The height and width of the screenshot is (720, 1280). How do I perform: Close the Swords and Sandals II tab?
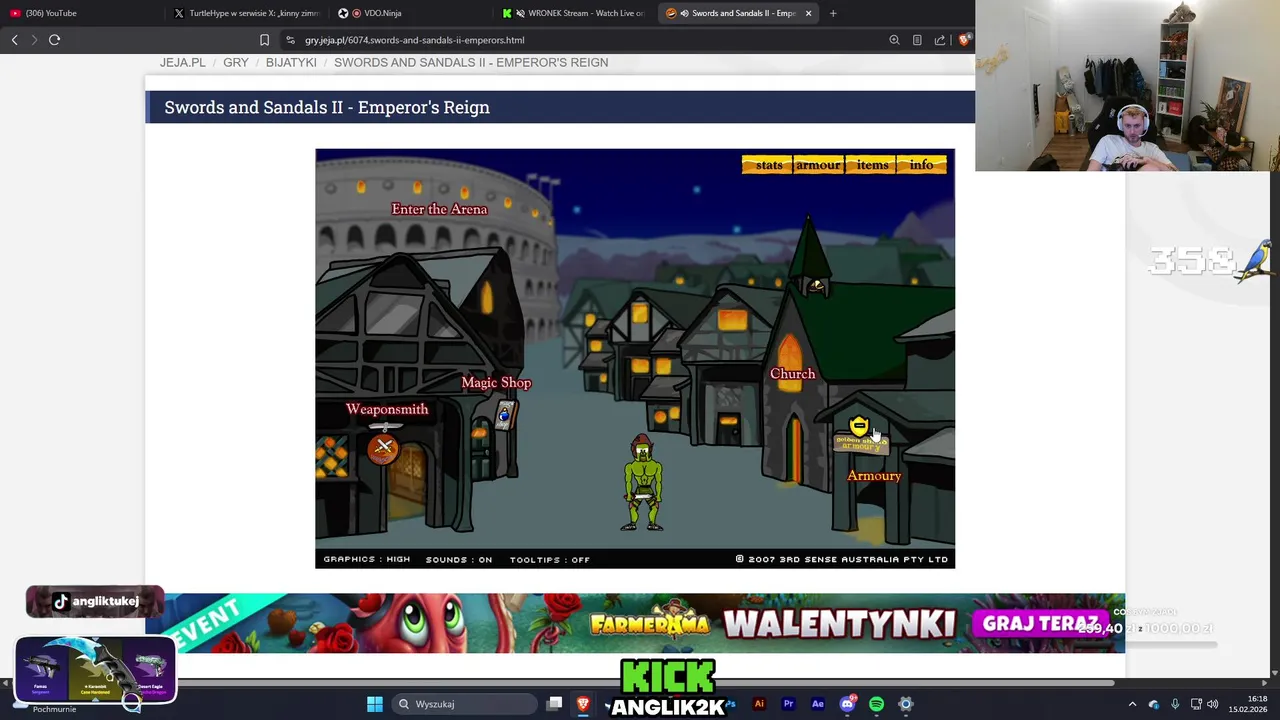(x=808, y=13)
